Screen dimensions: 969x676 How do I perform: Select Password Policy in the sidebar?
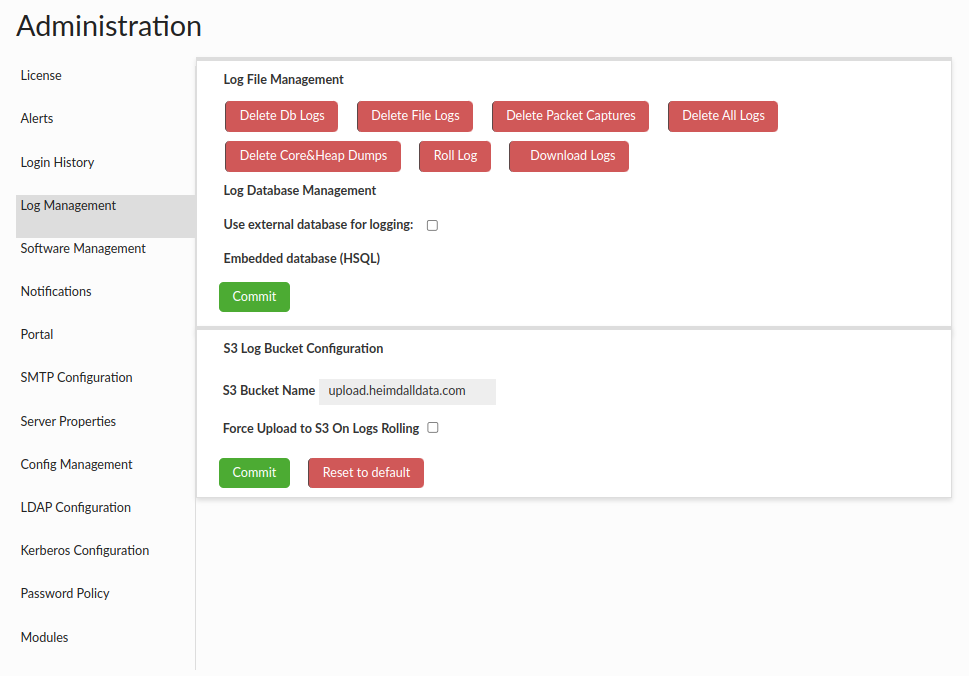65,594
